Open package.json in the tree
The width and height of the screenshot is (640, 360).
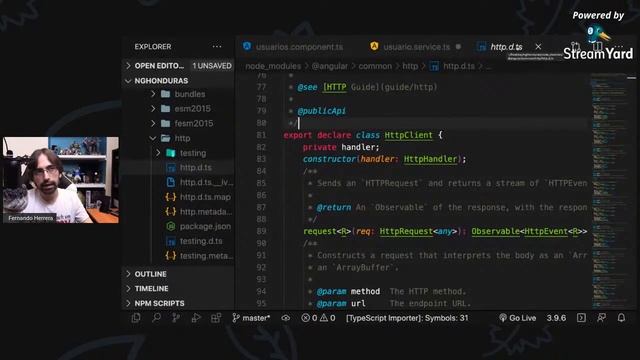(205, 227)
